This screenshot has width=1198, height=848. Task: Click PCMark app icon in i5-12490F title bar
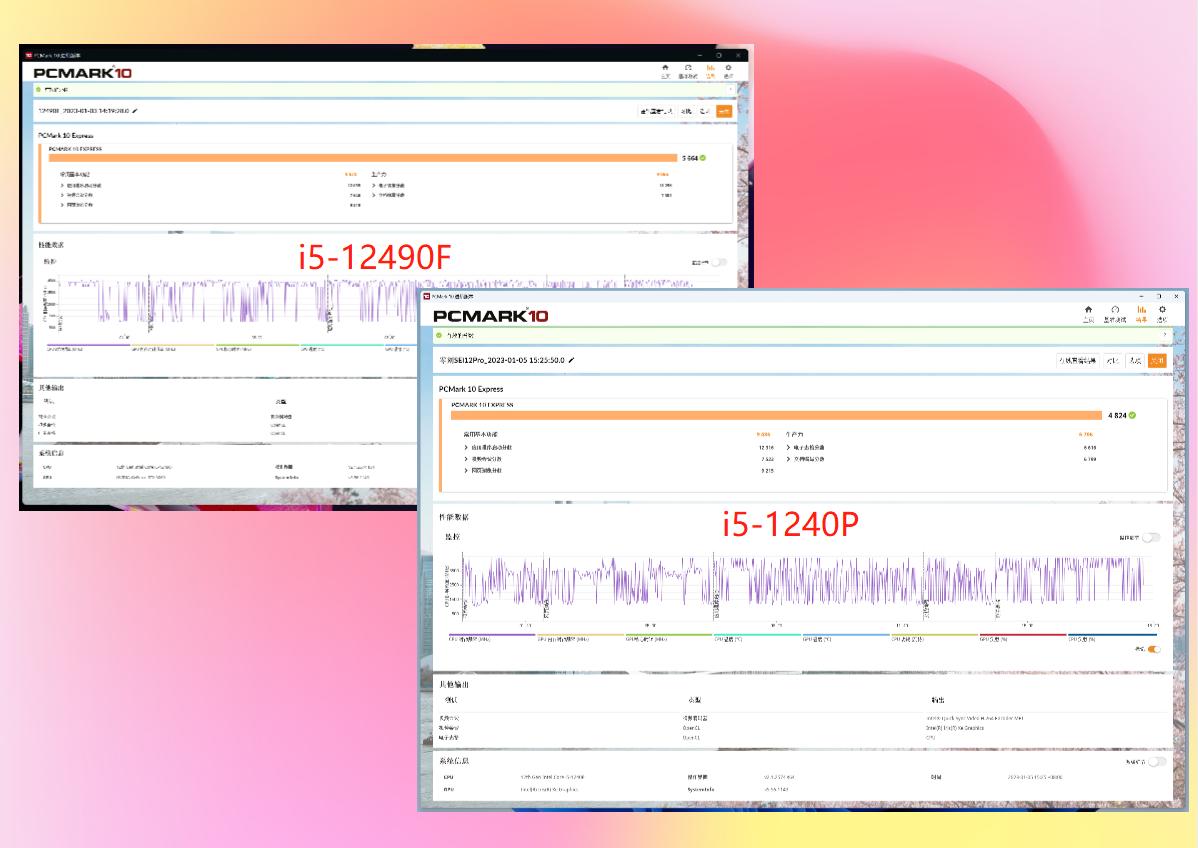28,55
